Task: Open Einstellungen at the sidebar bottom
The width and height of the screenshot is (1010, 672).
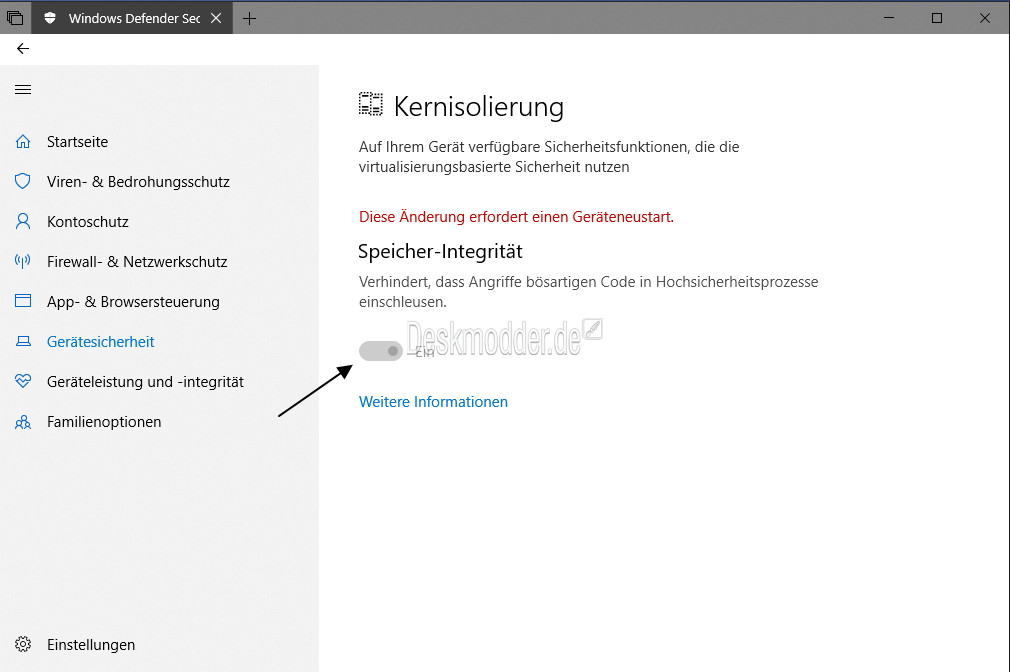Action: (91, 645)
